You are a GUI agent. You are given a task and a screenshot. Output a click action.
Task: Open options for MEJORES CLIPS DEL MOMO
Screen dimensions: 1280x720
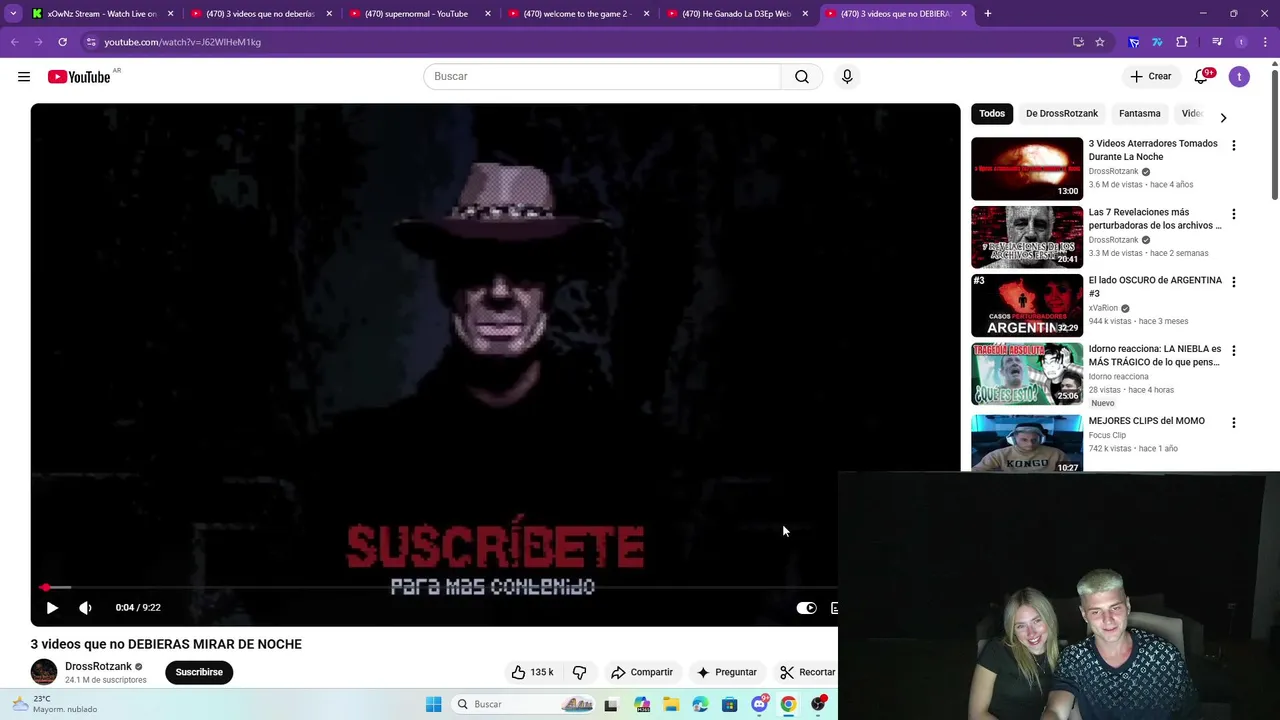1234,423
